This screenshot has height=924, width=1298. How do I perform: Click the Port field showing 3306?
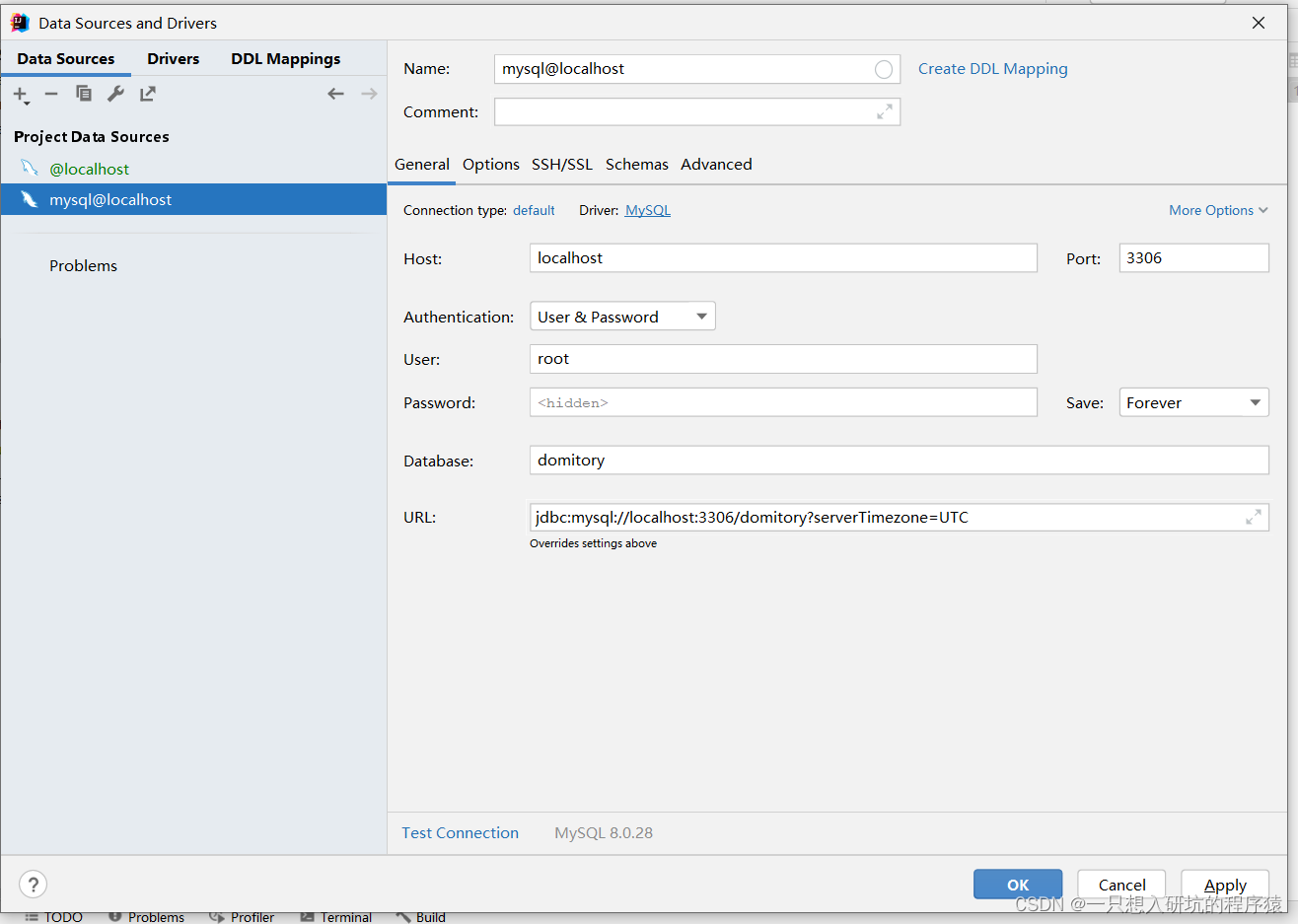1193,258
